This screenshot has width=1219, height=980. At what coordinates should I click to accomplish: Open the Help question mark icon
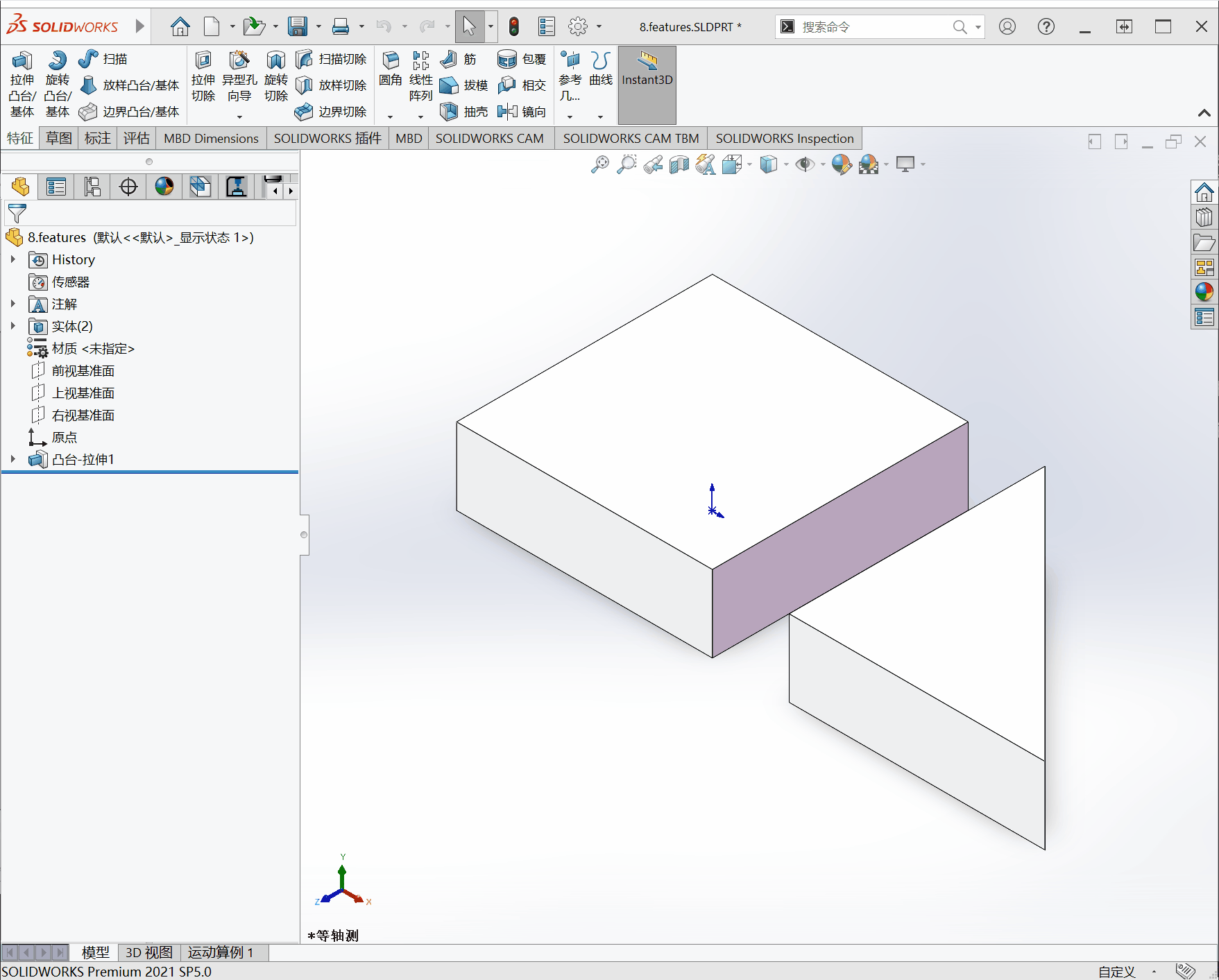pos(1046,26)
